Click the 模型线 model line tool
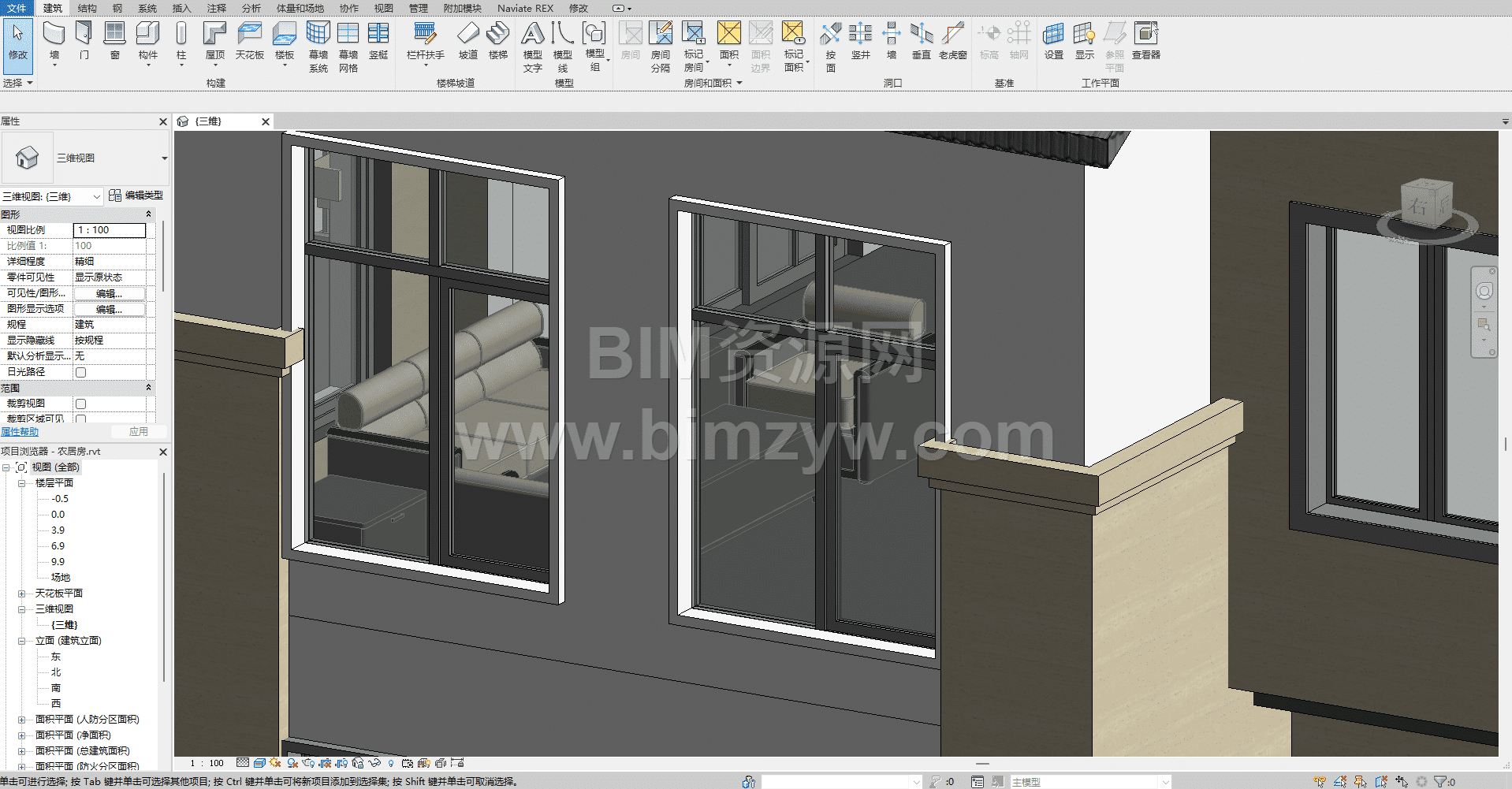 pyautogui.click(x=563, y=47)
